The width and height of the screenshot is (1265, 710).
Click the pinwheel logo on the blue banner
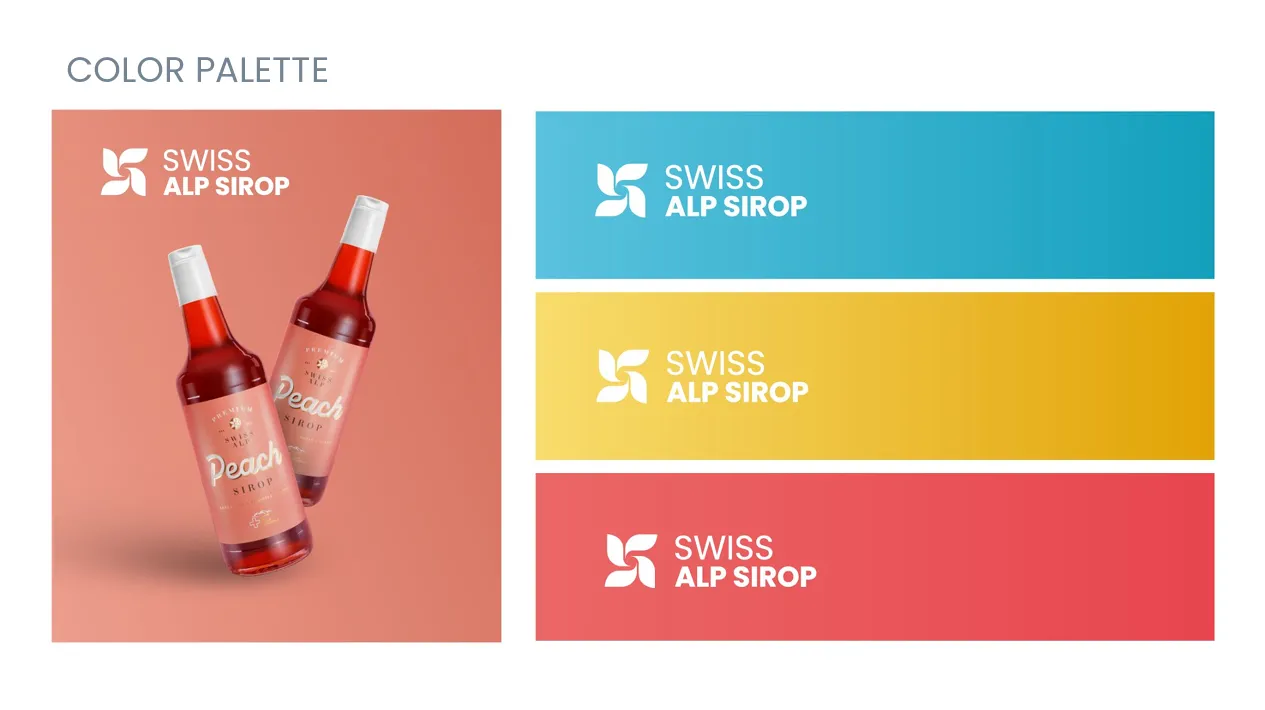[621, 190]
